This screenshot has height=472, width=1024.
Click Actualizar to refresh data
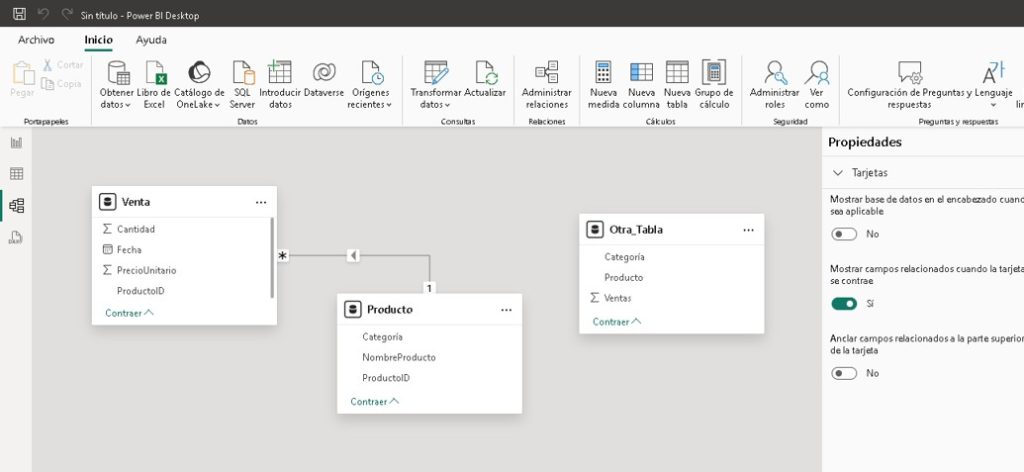(x=486, y=73)
